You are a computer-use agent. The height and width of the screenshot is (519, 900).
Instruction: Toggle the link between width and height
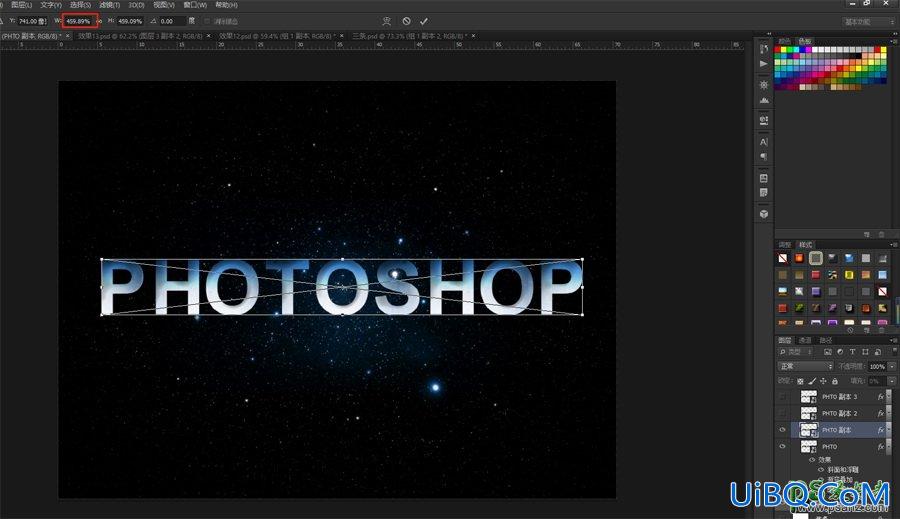99,21
